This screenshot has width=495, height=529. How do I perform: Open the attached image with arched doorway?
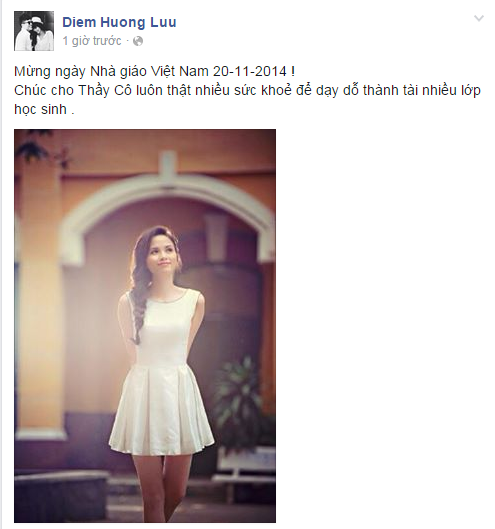[145, 326]
